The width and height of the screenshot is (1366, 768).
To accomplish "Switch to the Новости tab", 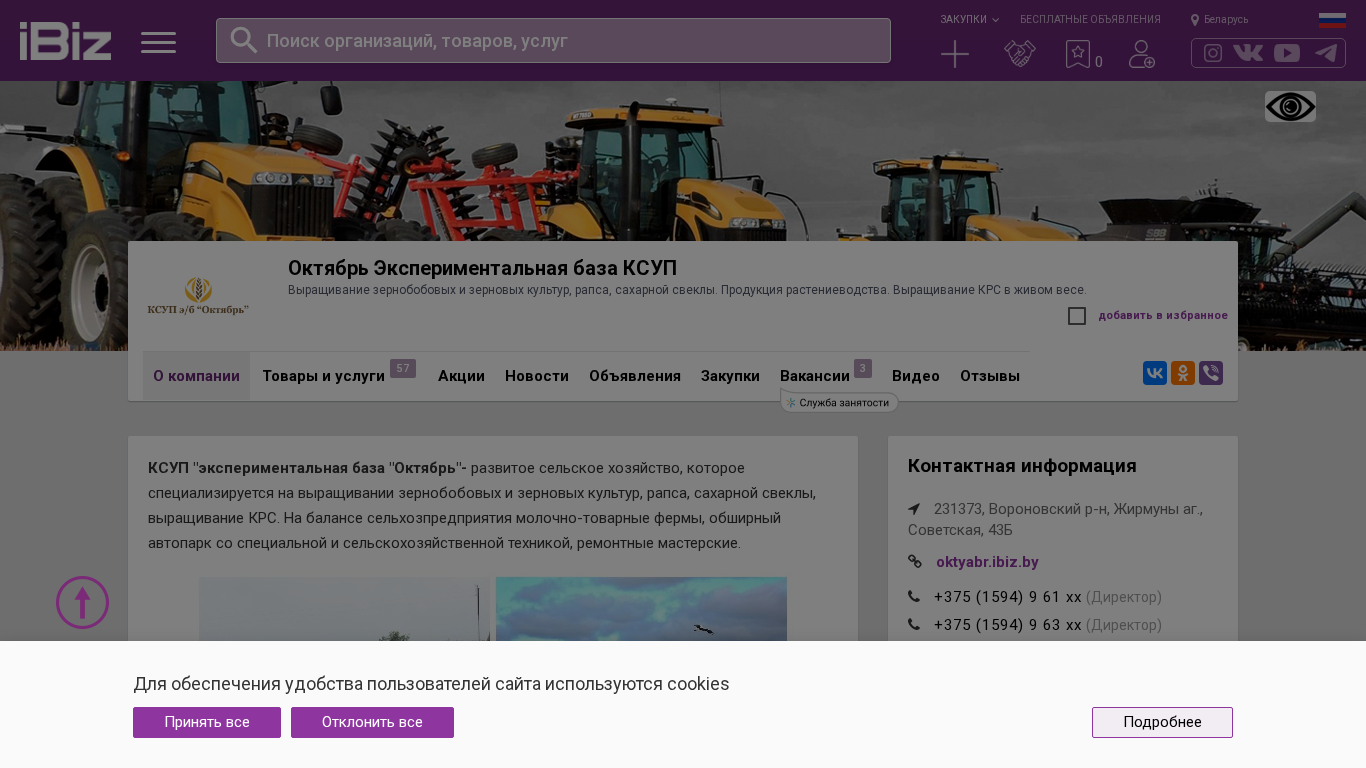I will 537,376.
